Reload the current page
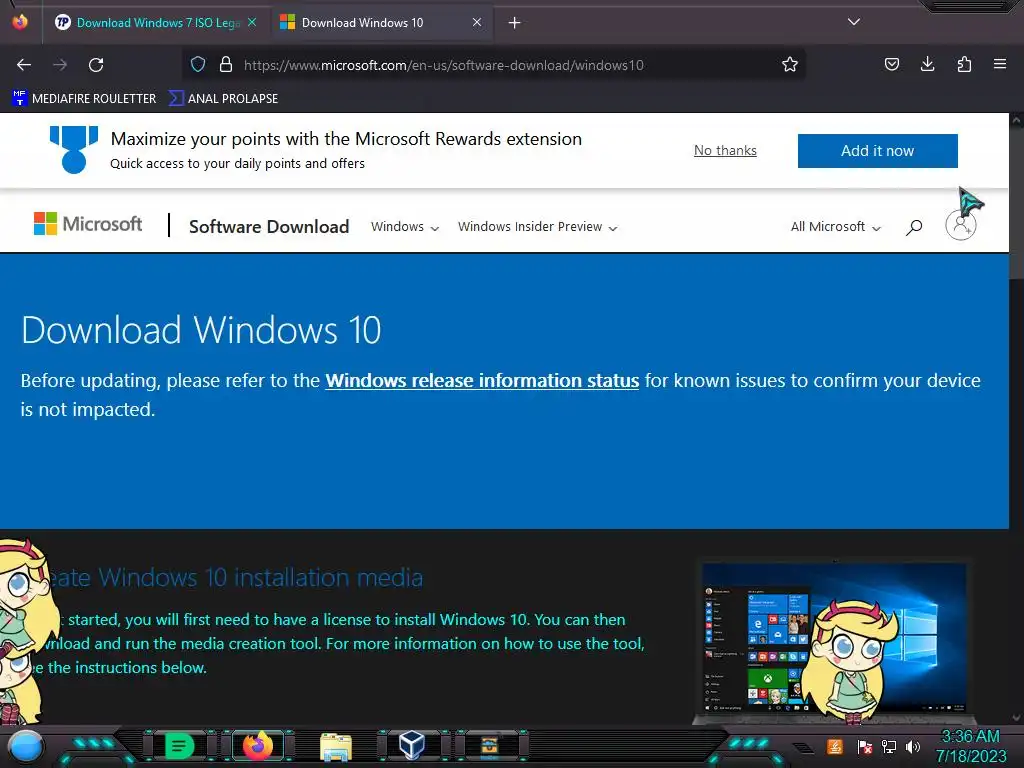This screenshot has width=1024, height=768. coord(96,65)
